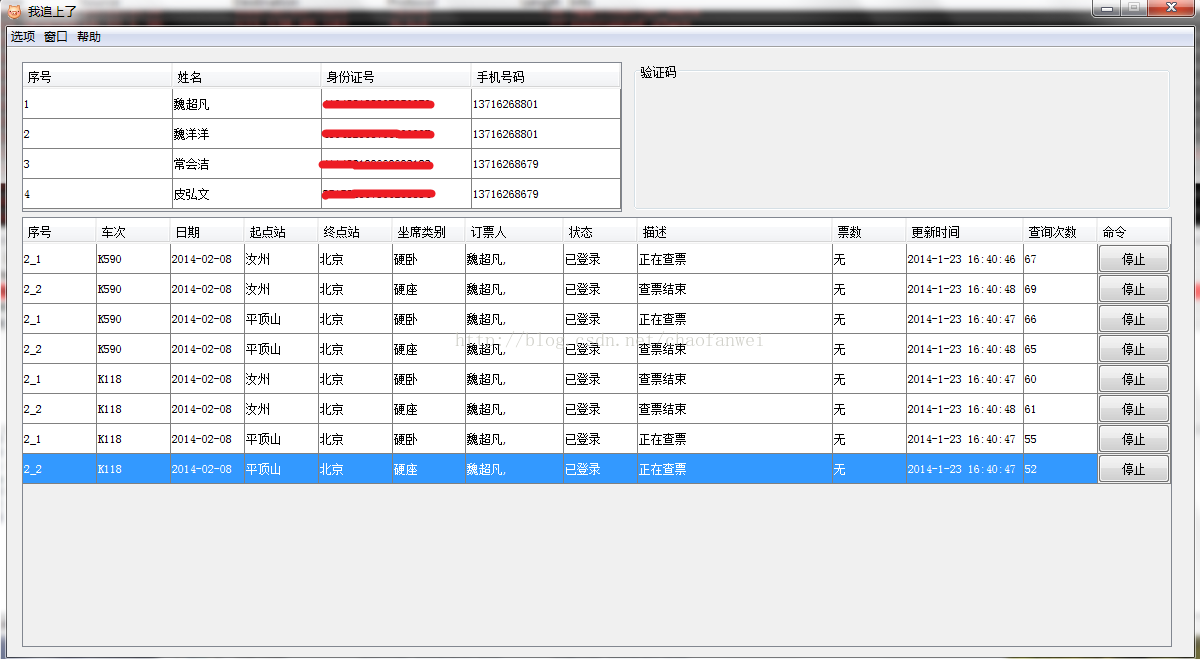Minimize the 我追上了 window
Image resolution: width=1200 pixels, height=659 pixels.
1105,8
